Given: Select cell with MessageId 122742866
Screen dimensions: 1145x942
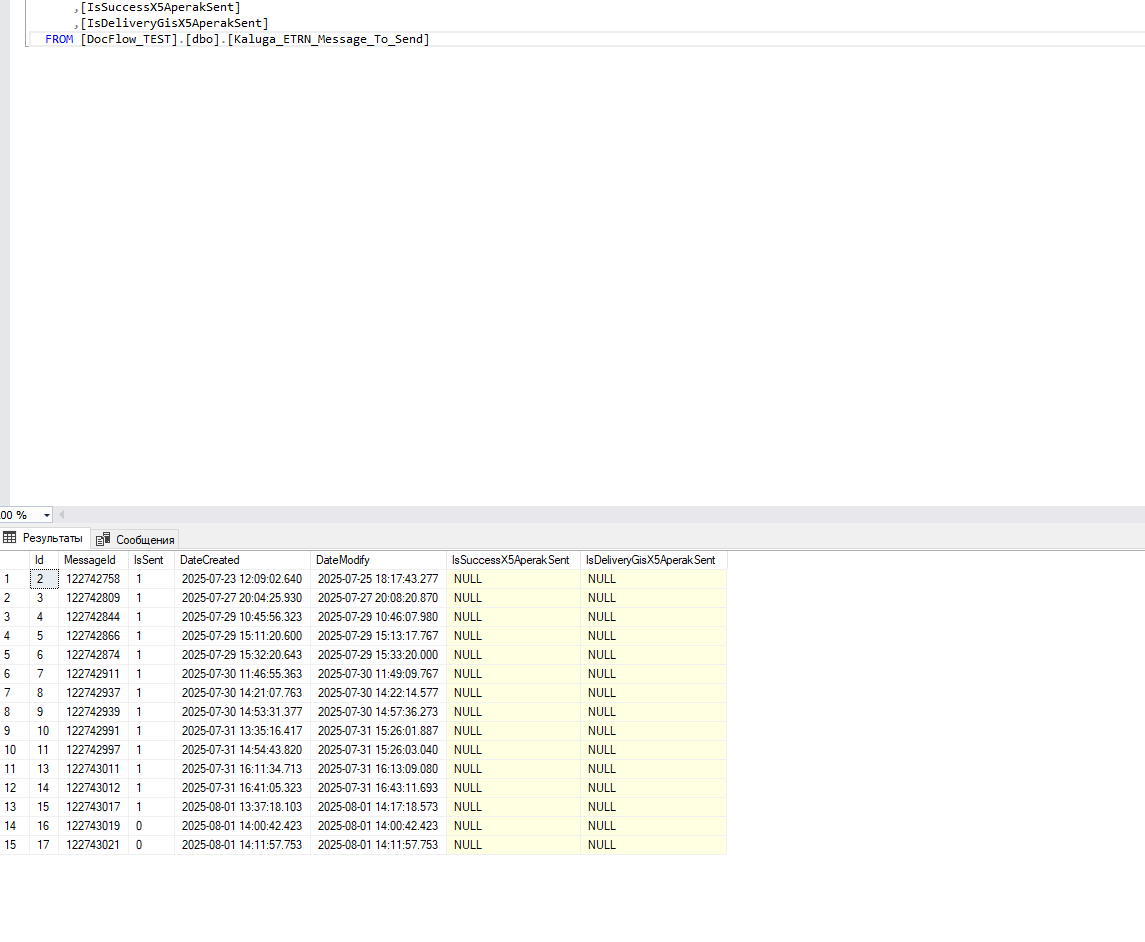Looking at the screenshot, I should coord(93,636).
